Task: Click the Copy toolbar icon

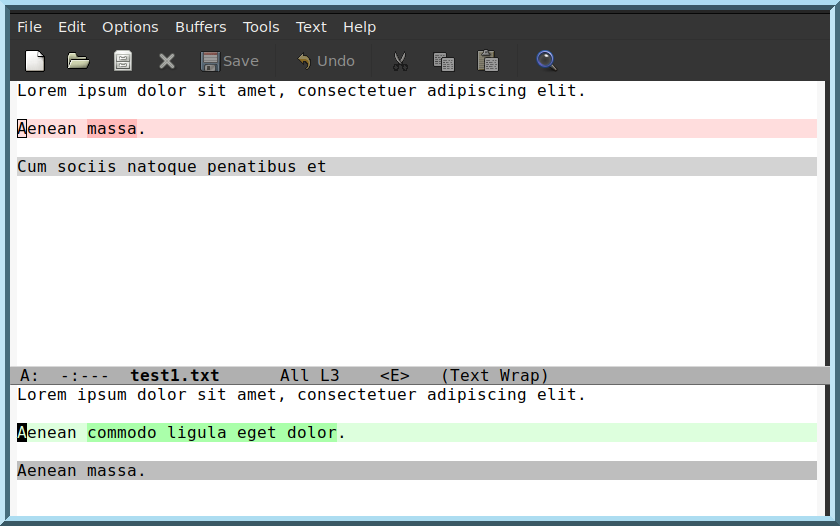Action: [443, 61]
